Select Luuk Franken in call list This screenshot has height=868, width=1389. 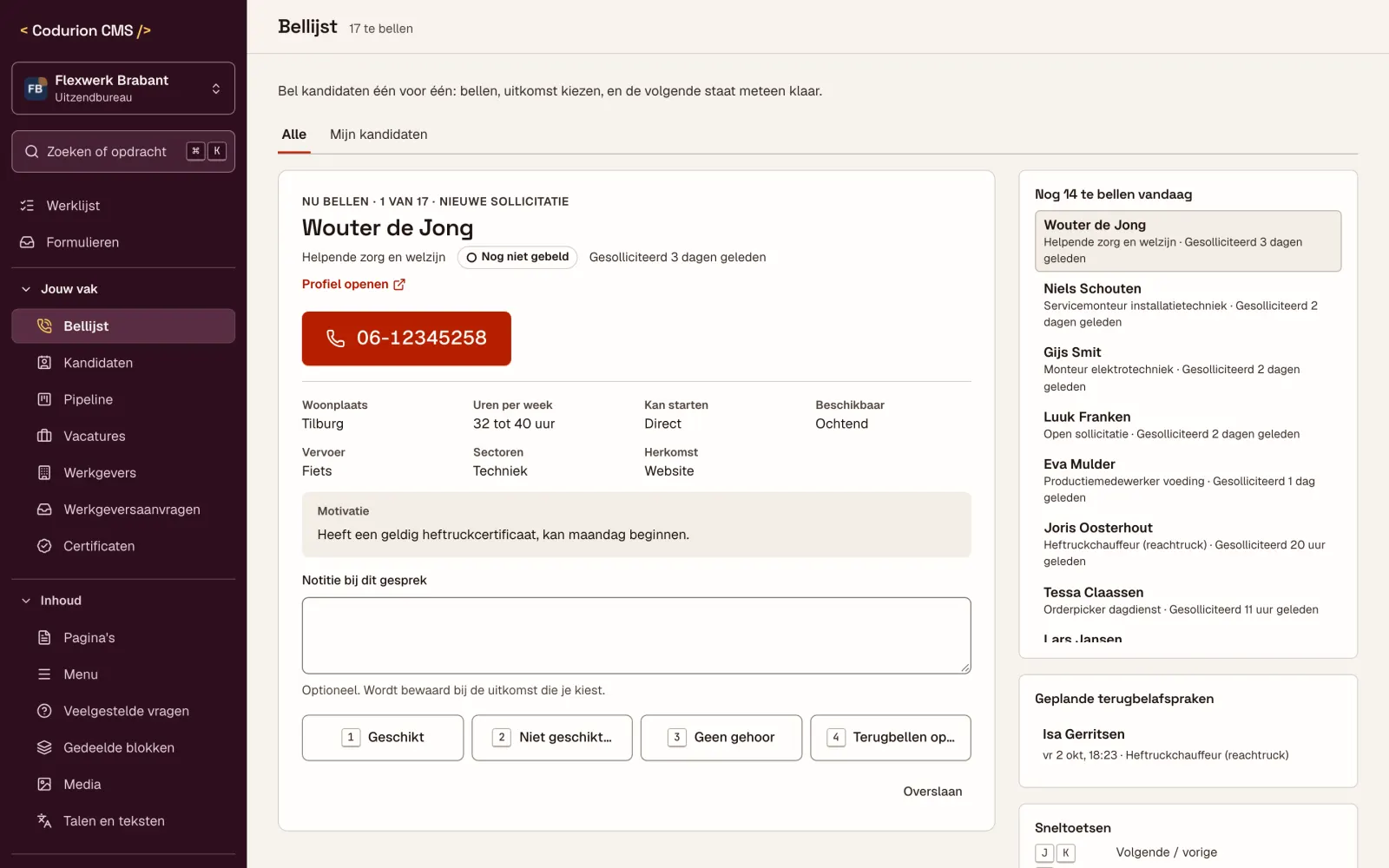click(1188, 425)
